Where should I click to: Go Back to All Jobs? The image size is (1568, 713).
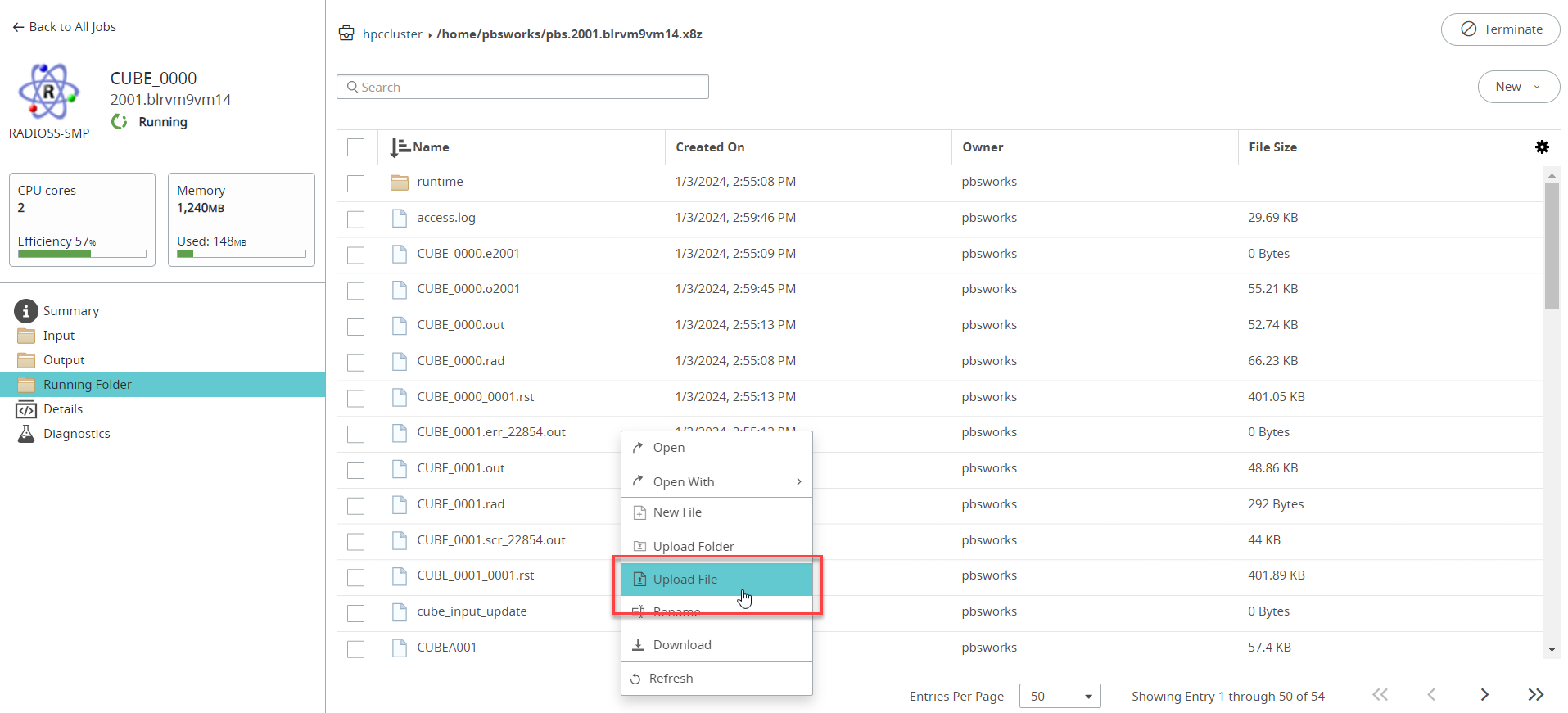coord(65,27)
